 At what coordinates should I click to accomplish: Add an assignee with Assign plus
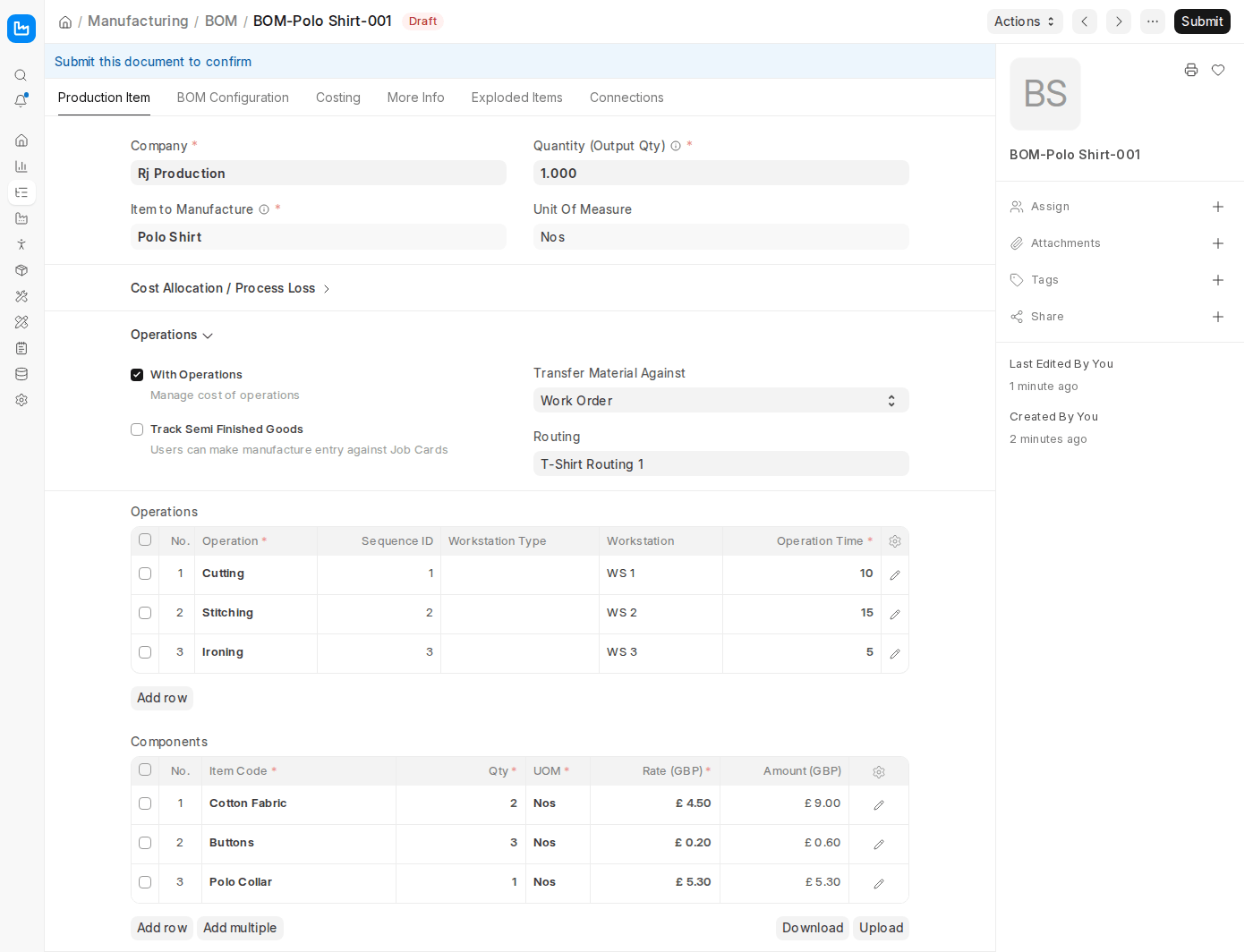click(x=1218, y=207)
